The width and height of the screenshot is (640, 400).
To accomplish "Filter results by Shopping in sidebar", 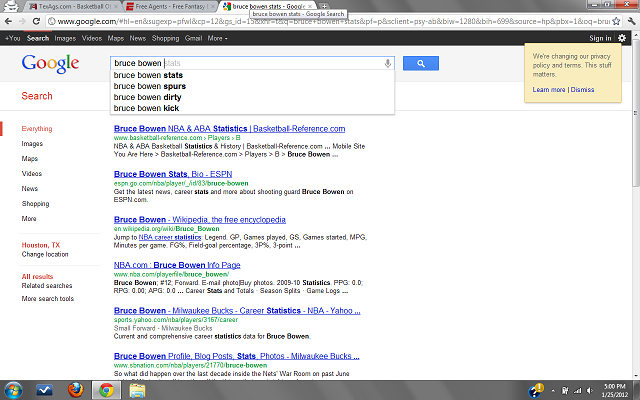I will [36, 204].
